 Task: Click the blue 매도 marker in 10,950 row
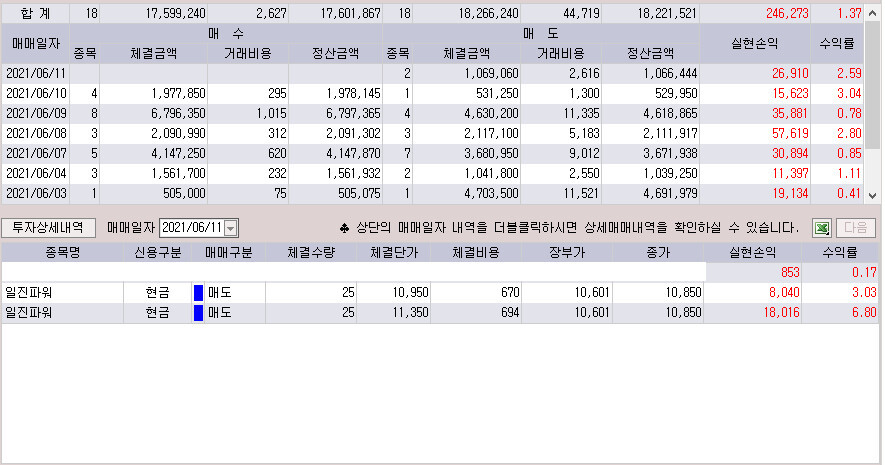coord(198,293)
